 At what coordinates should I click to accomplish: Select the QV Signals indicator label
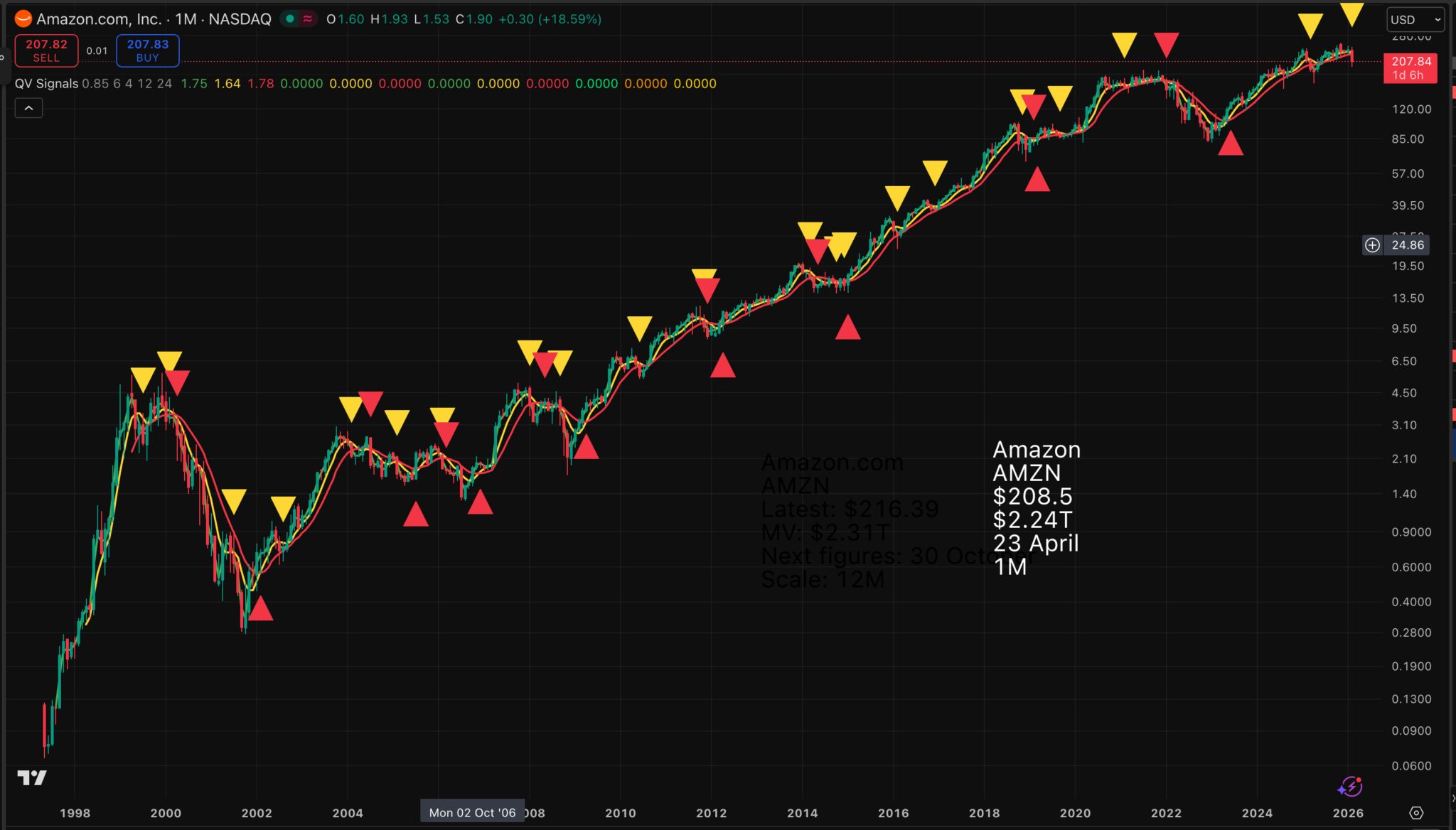46,84
